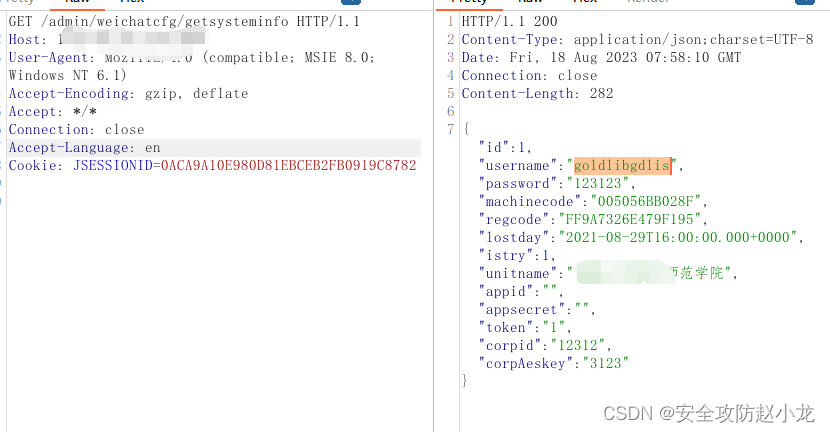Click the 'Windows NT 6.1)' continuation line

(x=68, y=76)
